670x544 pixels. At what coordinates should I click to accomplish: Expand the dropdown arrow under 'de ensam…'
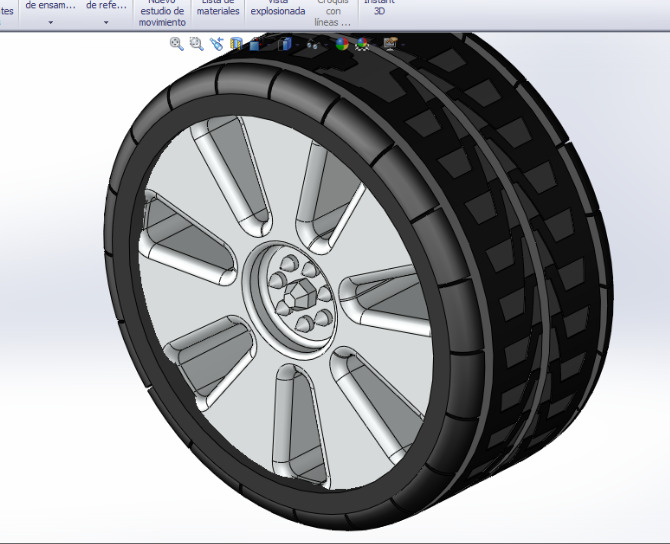coord(50,22)
